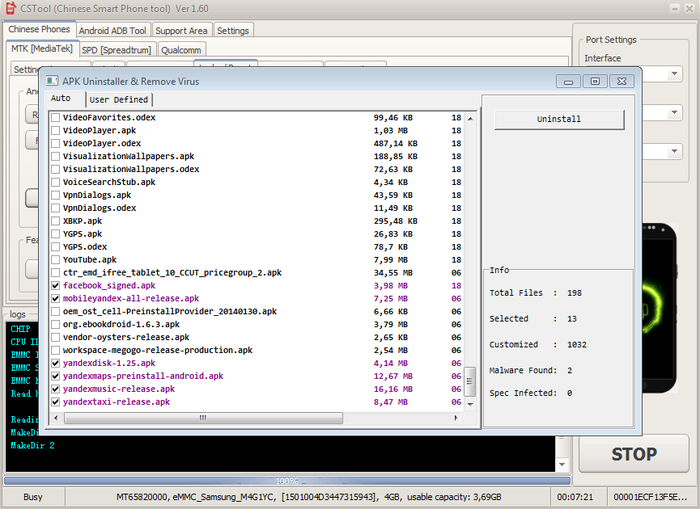Click the file list's vertical scrollbar thumb

point(470,382)
